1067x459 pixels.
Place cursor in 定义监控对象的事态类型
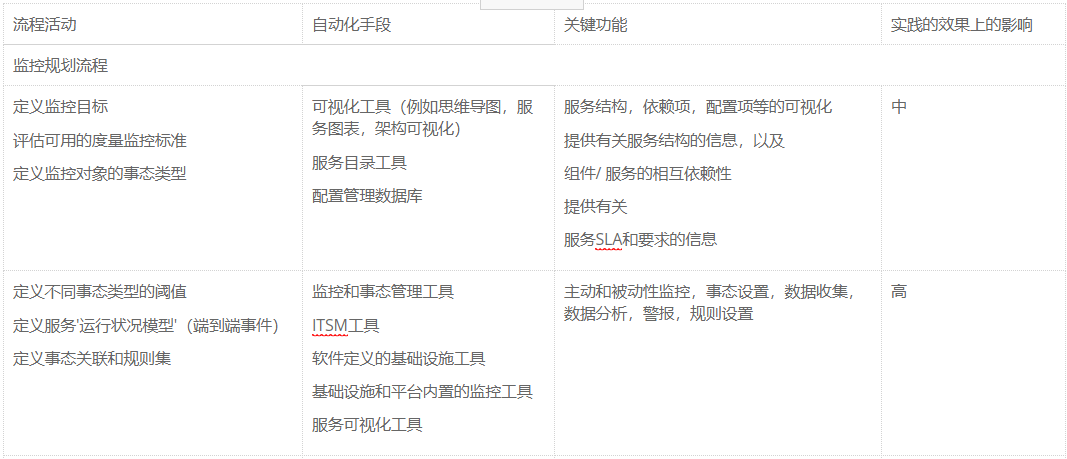100,173
